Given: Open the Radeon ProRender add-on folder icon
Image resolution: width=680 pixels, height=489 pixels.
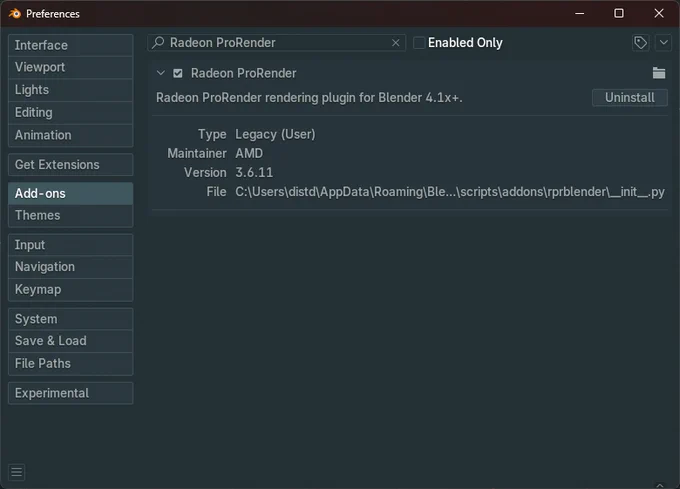Looking at the screenshot, I should coord(659,73).
